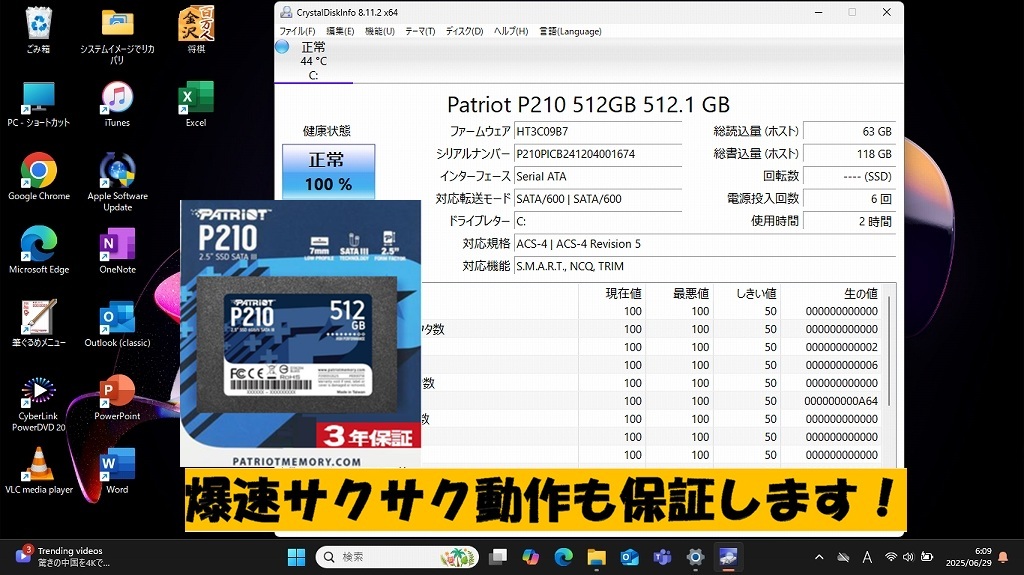The image size is (1024, 575).
Task: Open OneNote desktop shortcut
Action: point(118,250)
